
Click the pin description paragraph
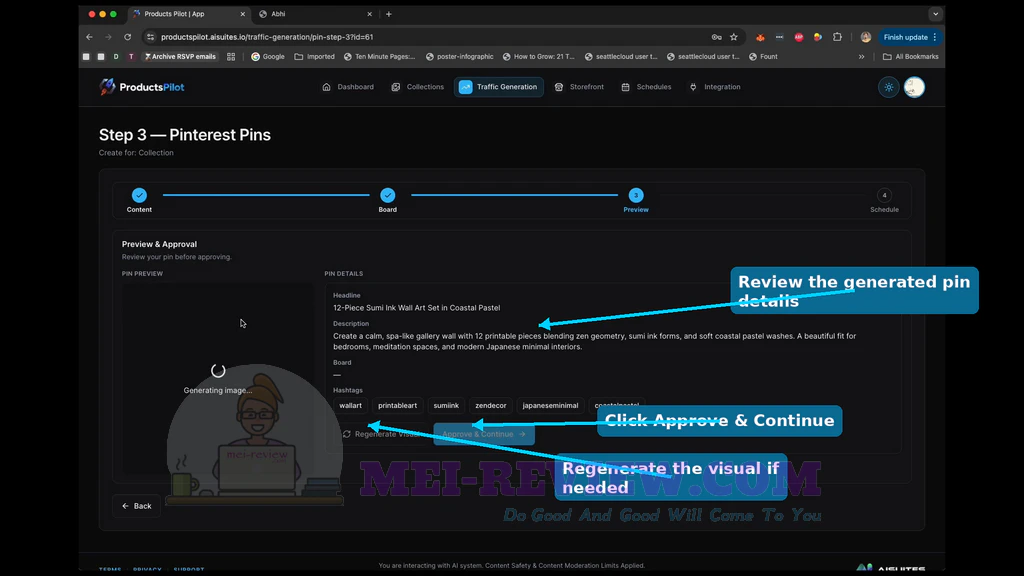(594, 341)
